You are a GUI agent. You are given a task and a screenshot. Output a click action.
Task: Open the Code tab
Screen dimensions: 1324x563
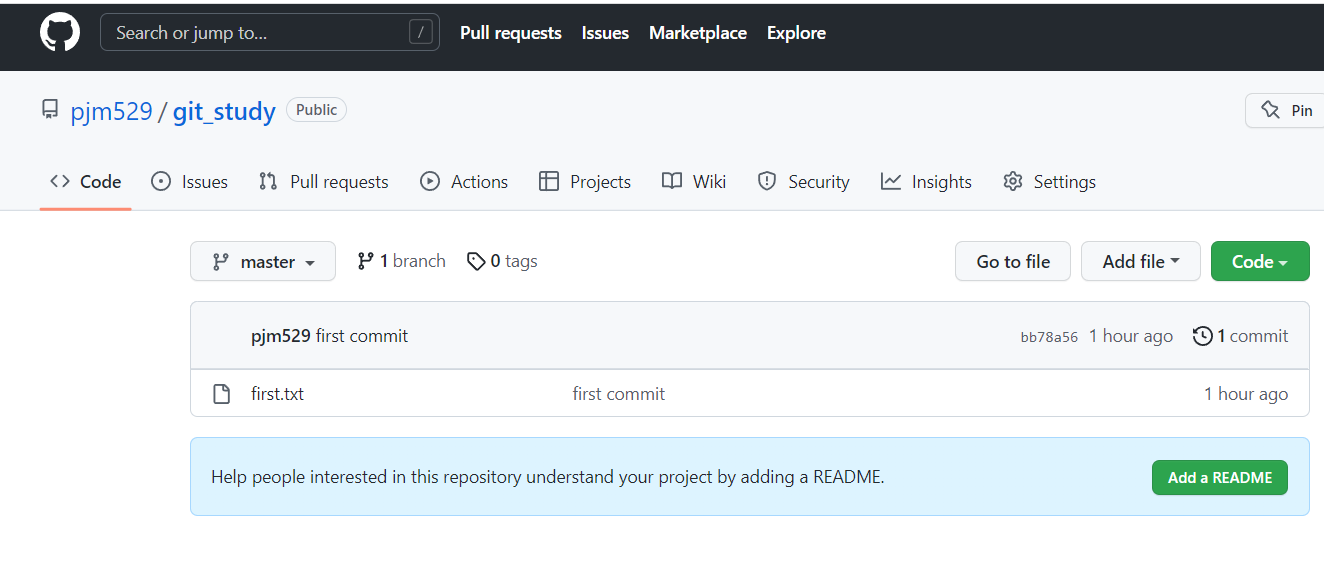(x=86, y=182)
